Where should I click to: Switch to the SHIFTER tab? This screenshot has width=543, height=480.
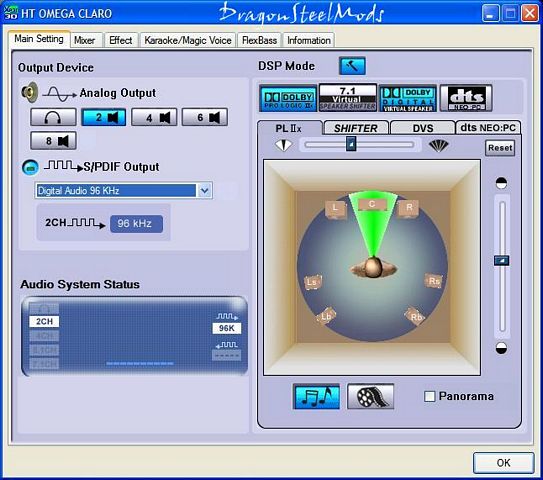(x=356, y=128)
